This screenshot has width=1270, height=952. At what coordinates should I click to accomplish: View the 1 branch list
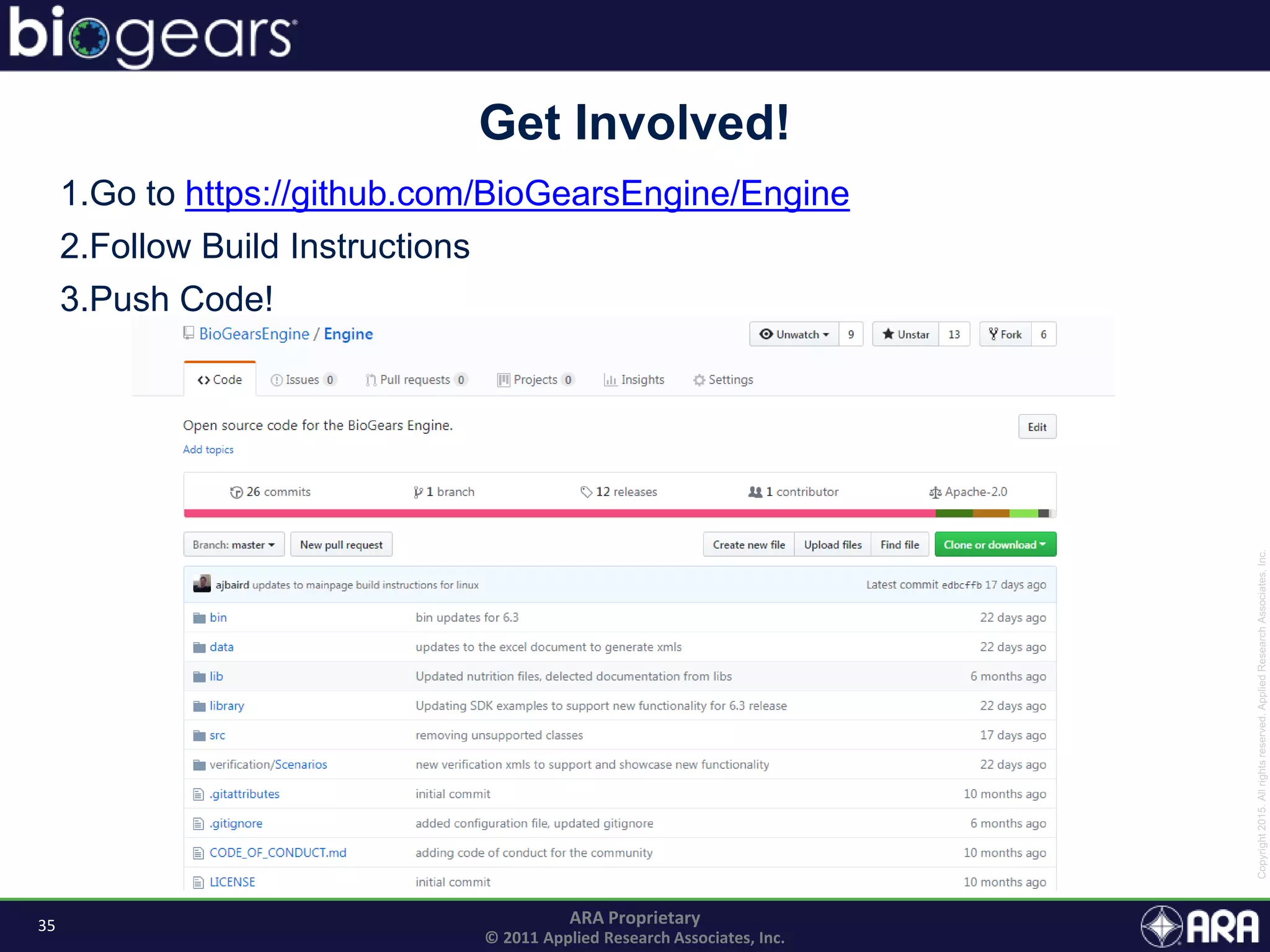[444, 491]
